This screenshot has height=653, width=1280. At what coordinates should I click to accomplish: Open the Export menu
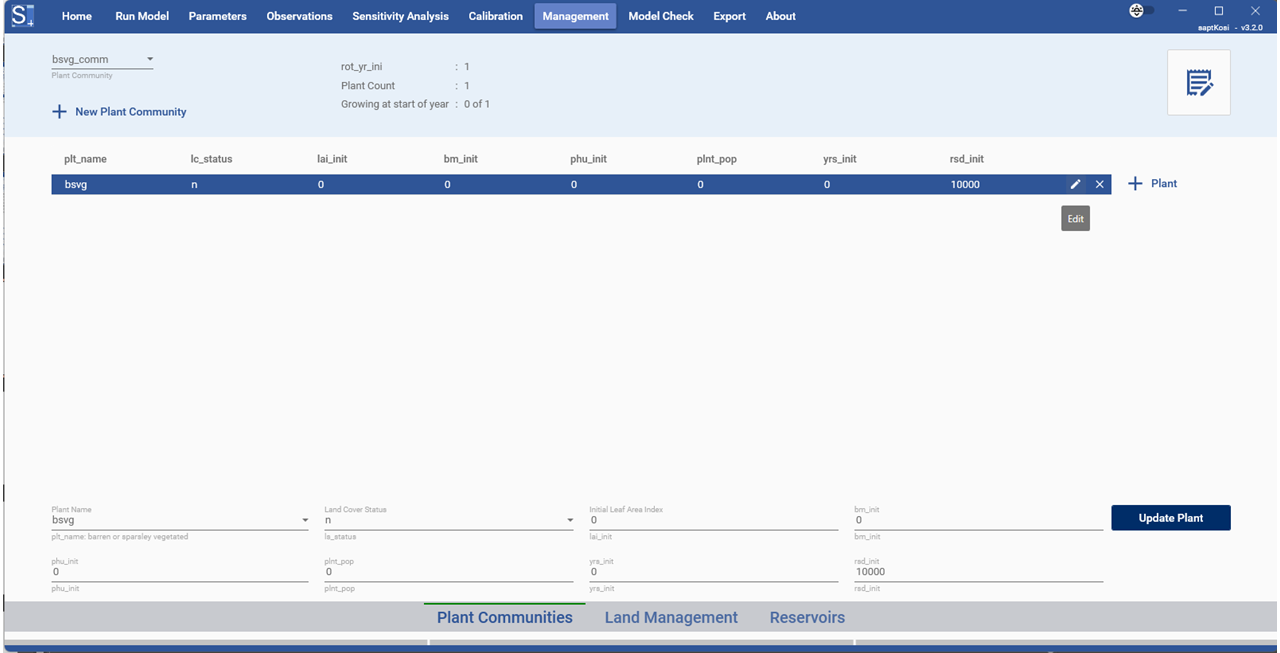(729, 15)
